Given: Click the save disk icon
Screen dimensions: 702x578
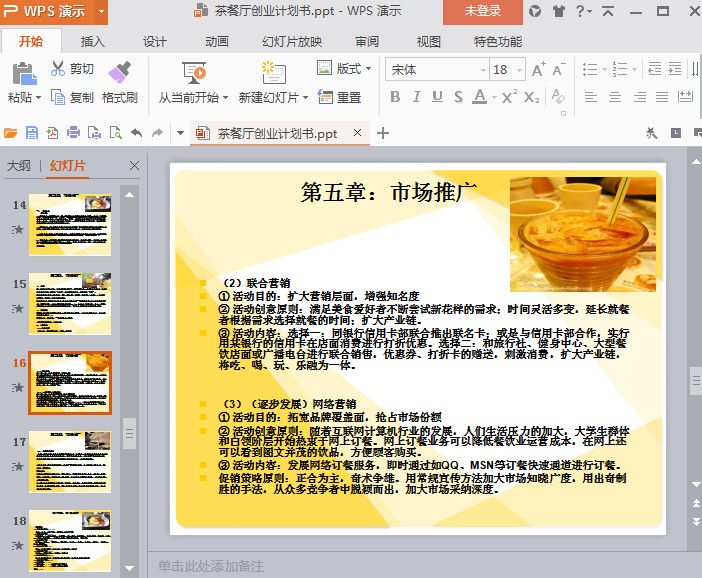Looking at the screenshot, I should click(32, 133).
